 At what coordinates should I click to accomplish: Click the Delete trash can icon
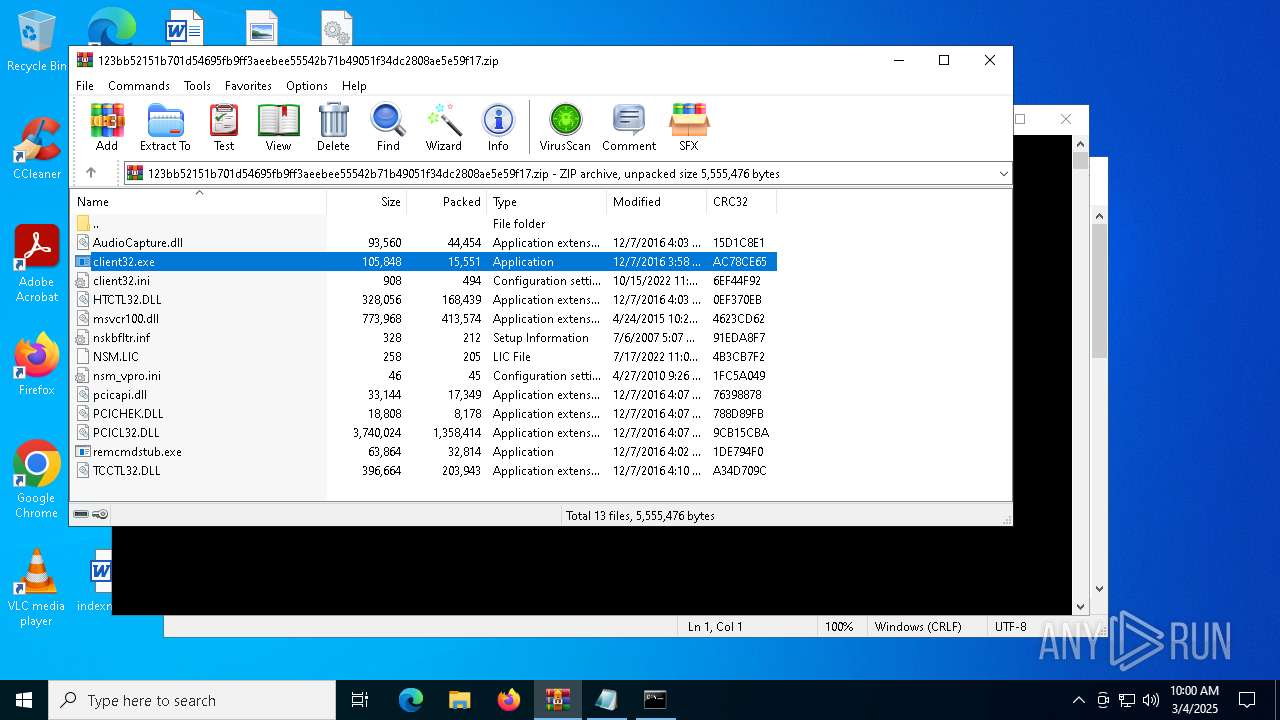(333, 127)
